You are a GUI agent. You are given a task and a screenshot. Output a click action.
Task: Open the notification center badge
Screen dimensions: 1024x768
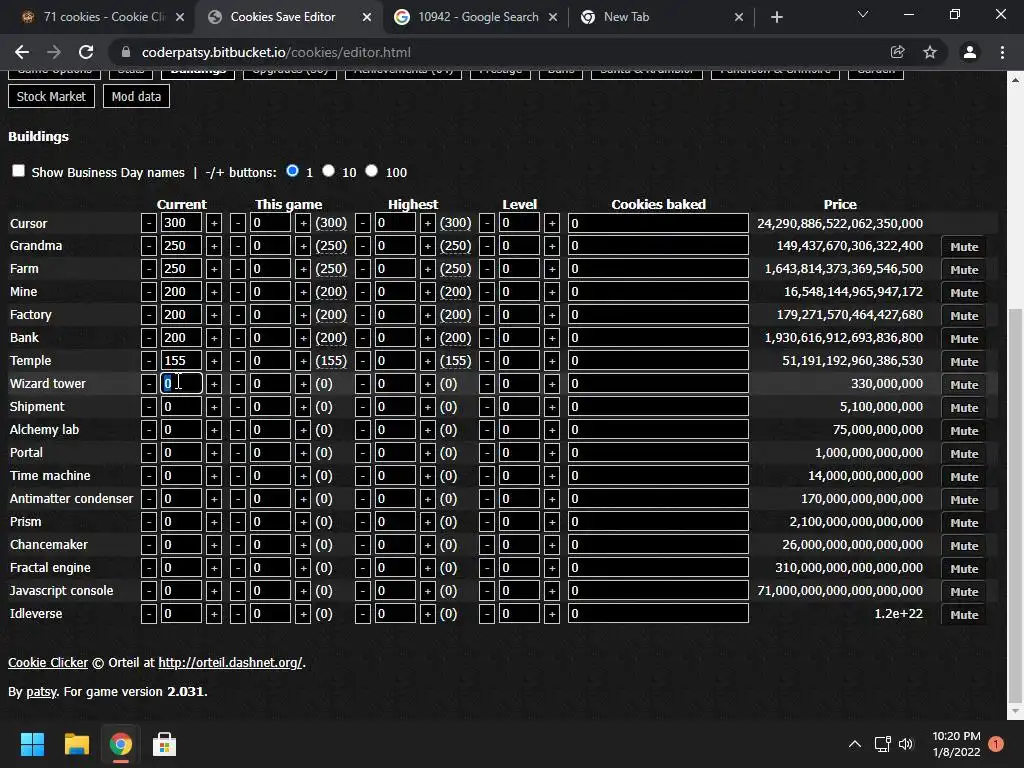click(996, 744)
